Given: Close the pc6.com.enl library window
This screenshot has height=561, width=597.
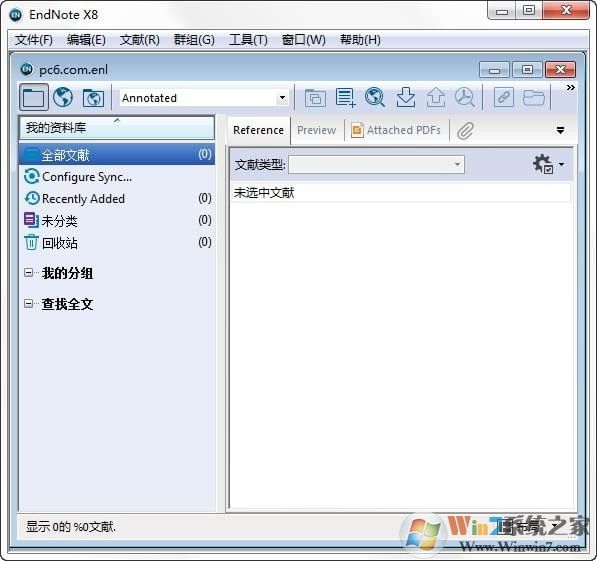Looking at the screenshot, I should click(560, 70).
